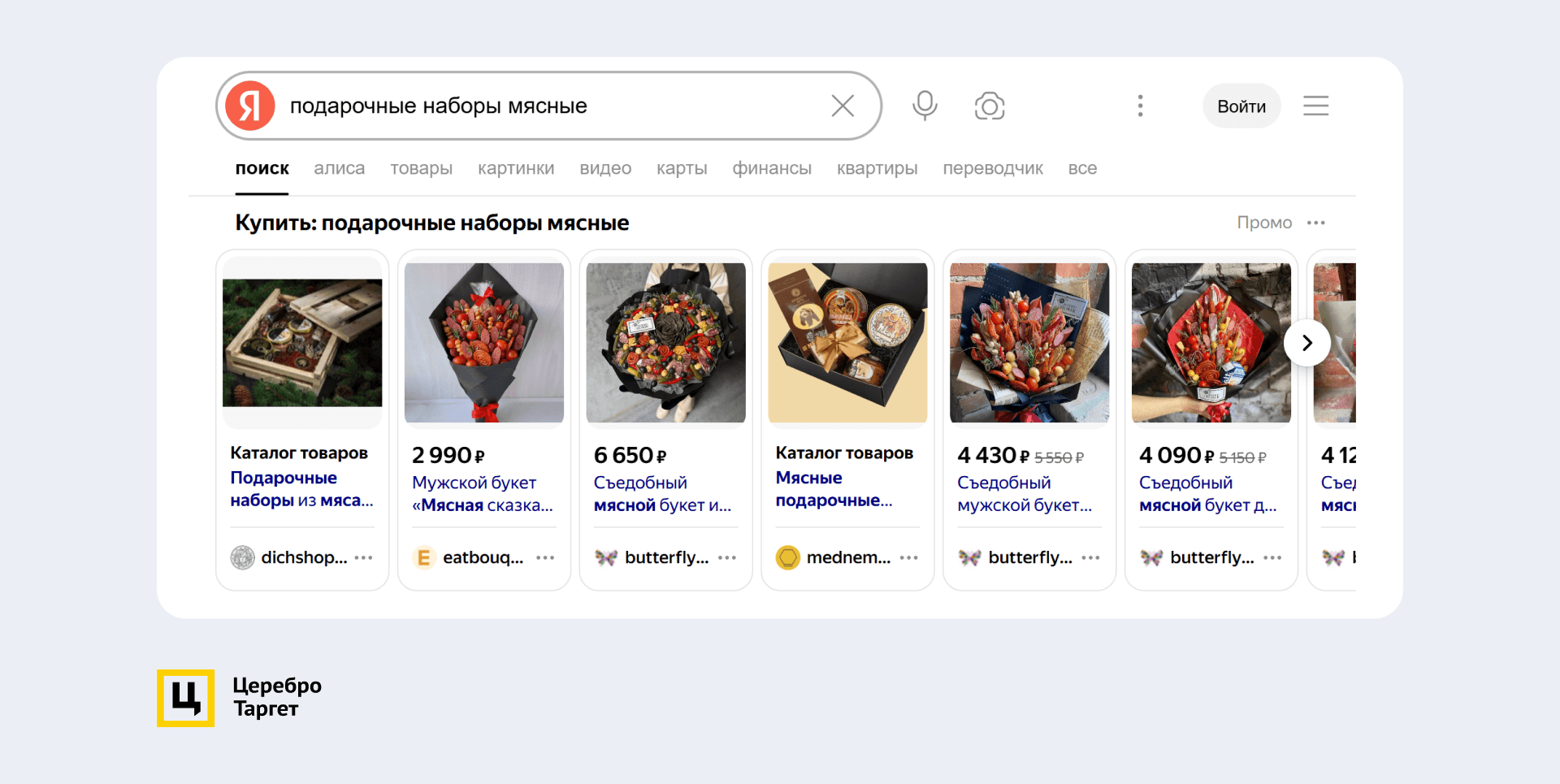
Task: Start voice search with microphone icon
Action: pyautogui.click(x=925, y=106)
